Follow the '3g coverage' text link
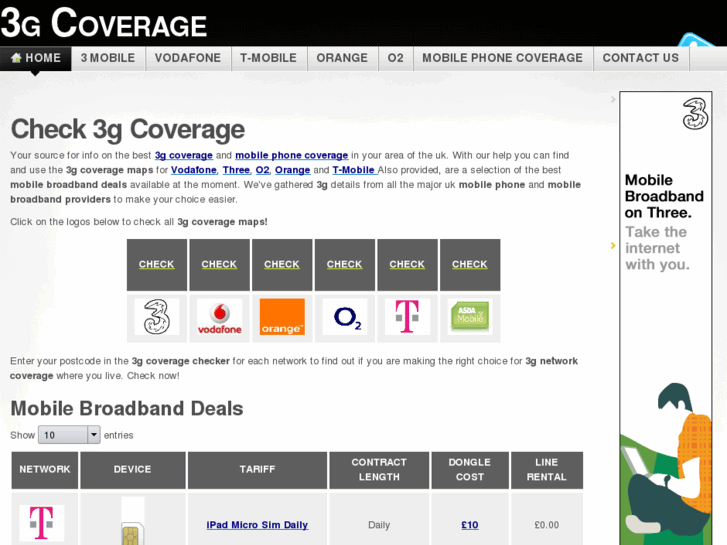This screenshot has height=545, width=727. click(184, 155)
